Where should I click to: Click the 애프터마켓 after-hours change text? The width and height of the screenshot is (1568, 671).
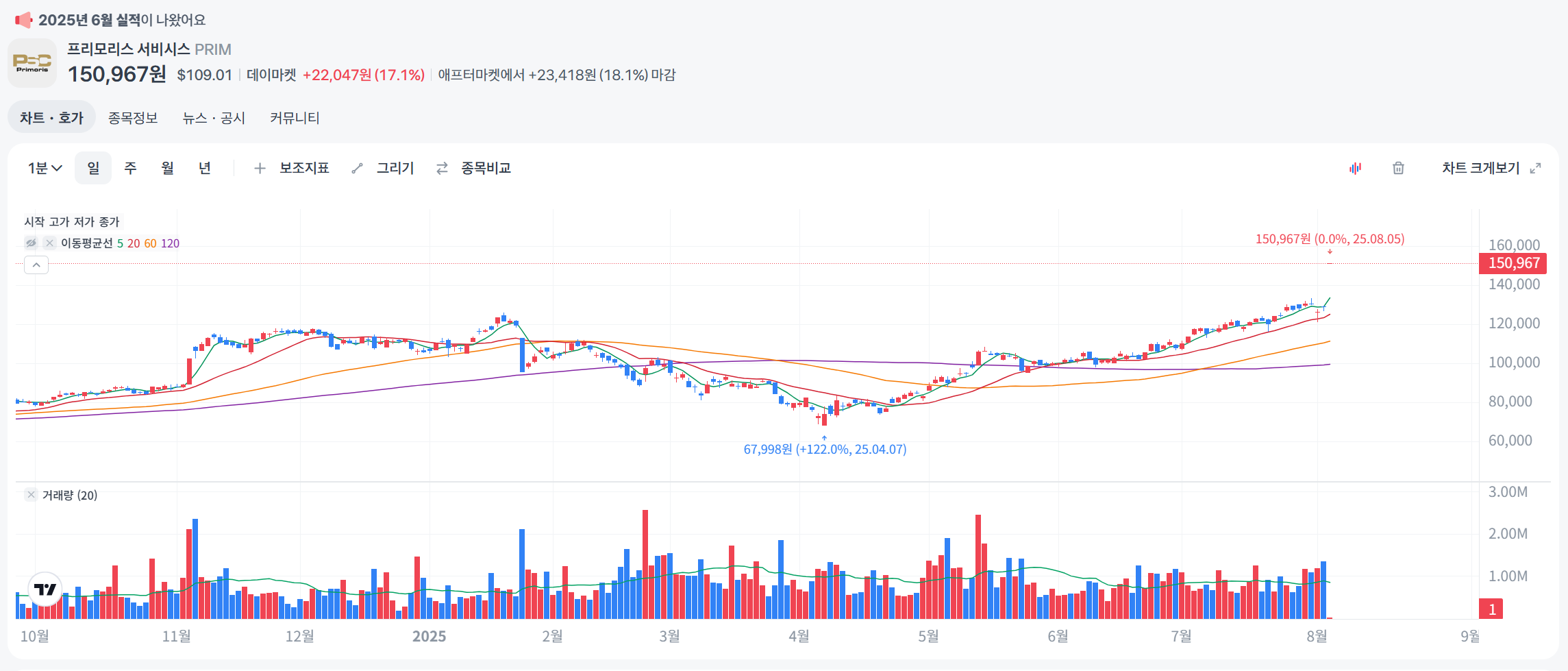pyautogui.click(x=557, y=75)
